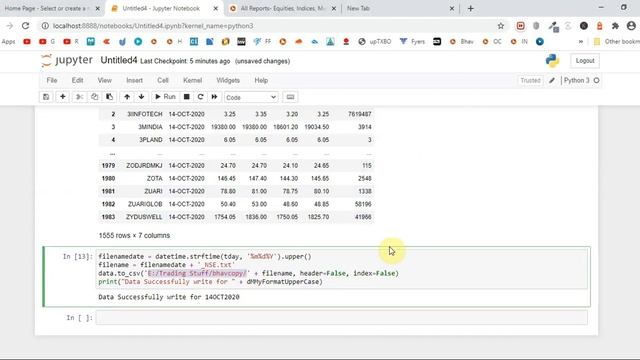The width and height of the screenshot is (640, 360).
Task: Click the Trusted notebook indicator
Action: click(x=530, y=80)
